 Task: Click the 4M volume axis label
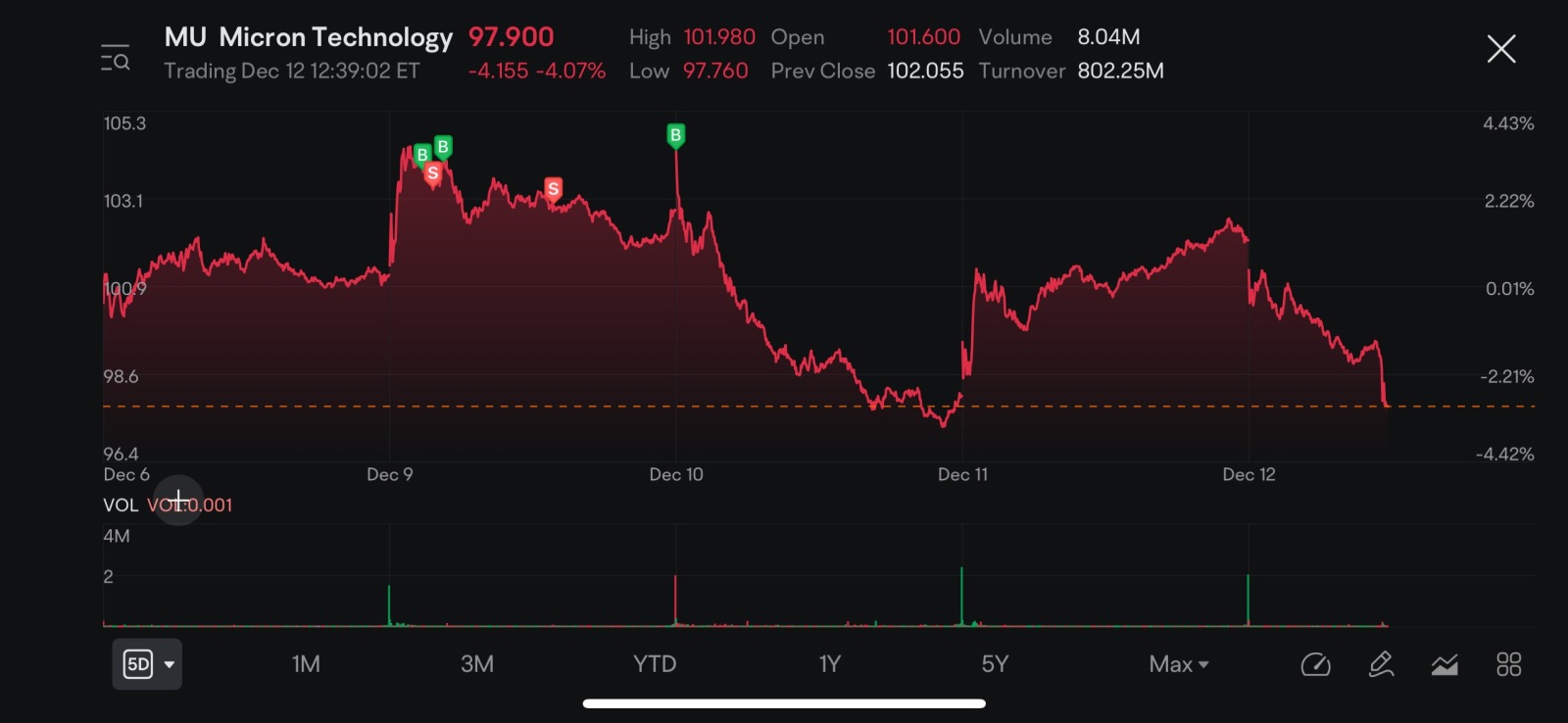tap(117, 536)
